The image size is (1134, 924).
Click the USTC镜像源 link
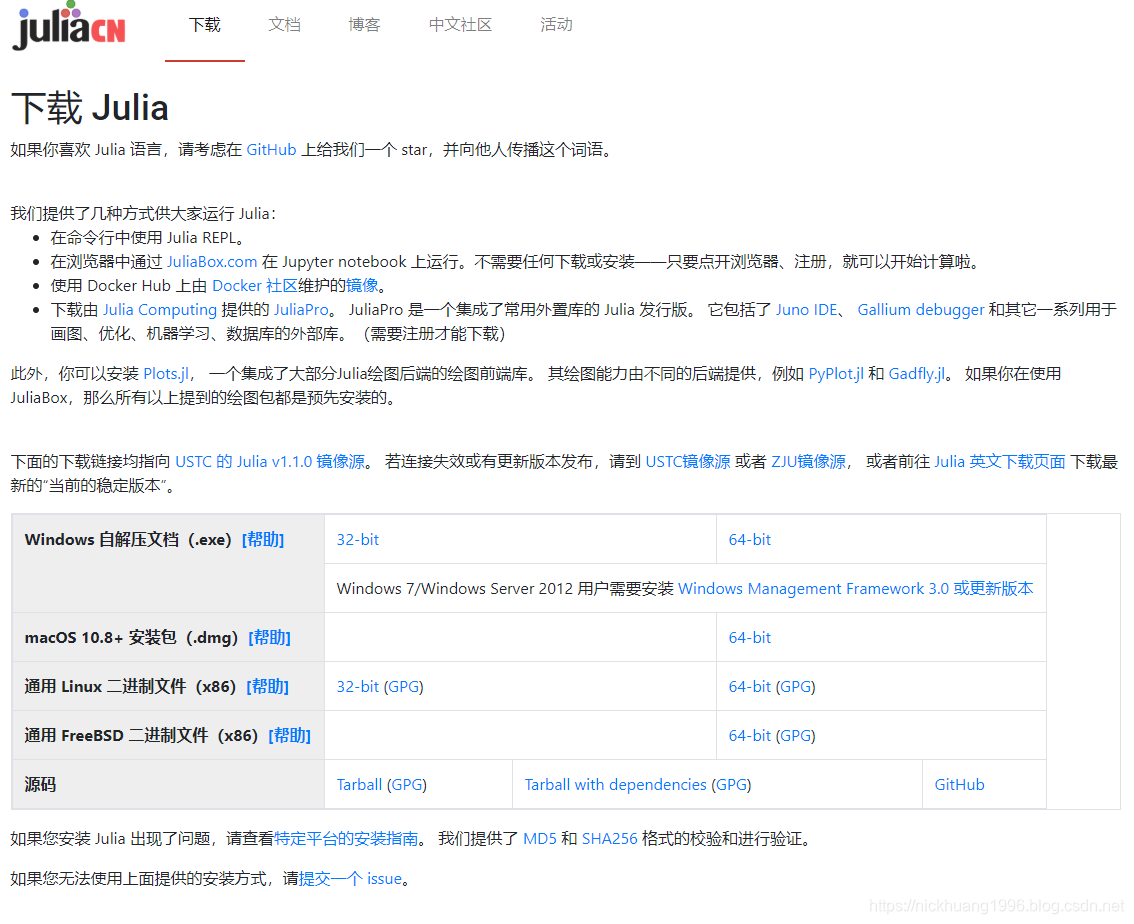coord(688,461)
